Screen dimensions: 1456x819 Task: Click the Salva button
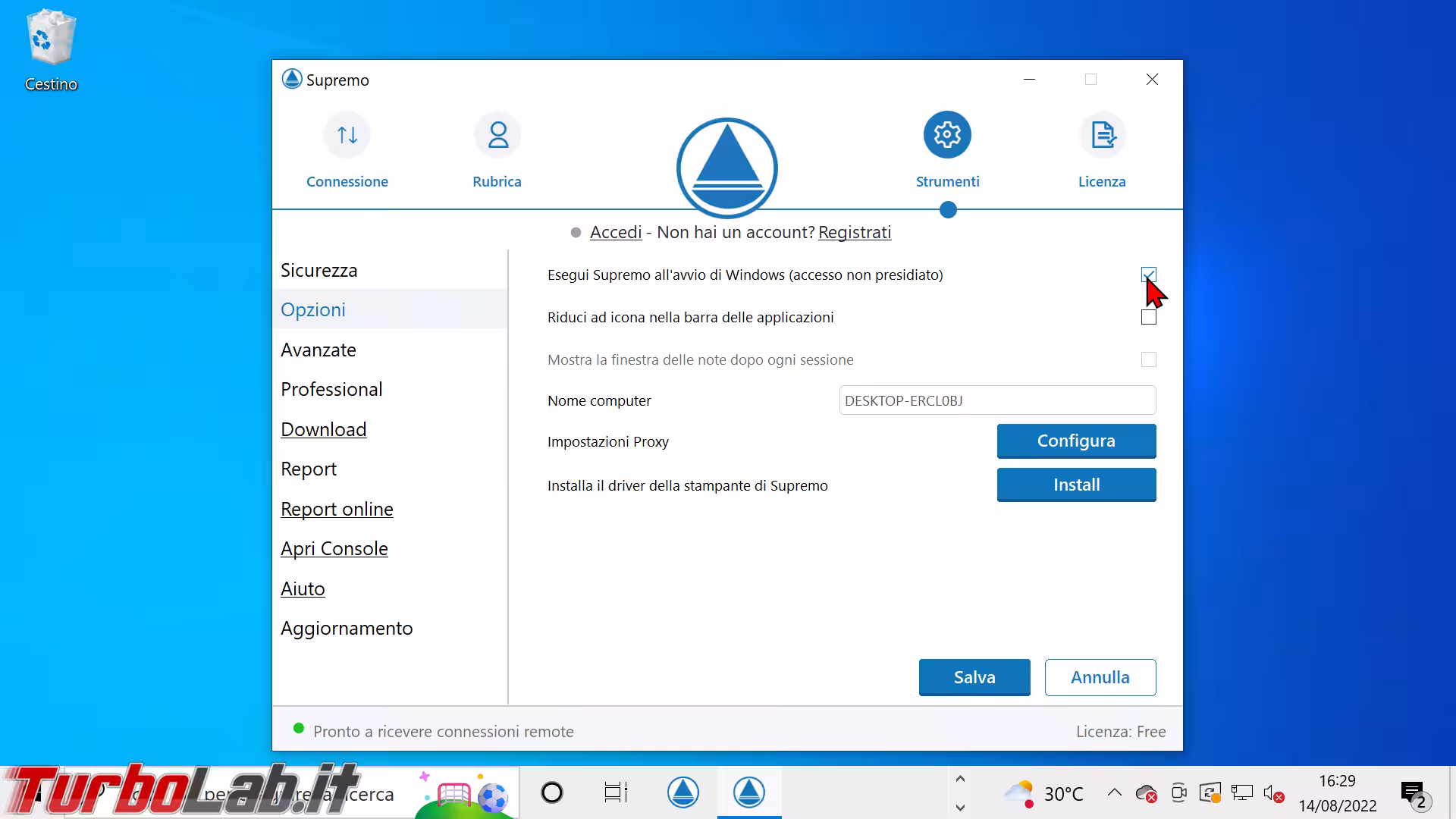(974, 677)
